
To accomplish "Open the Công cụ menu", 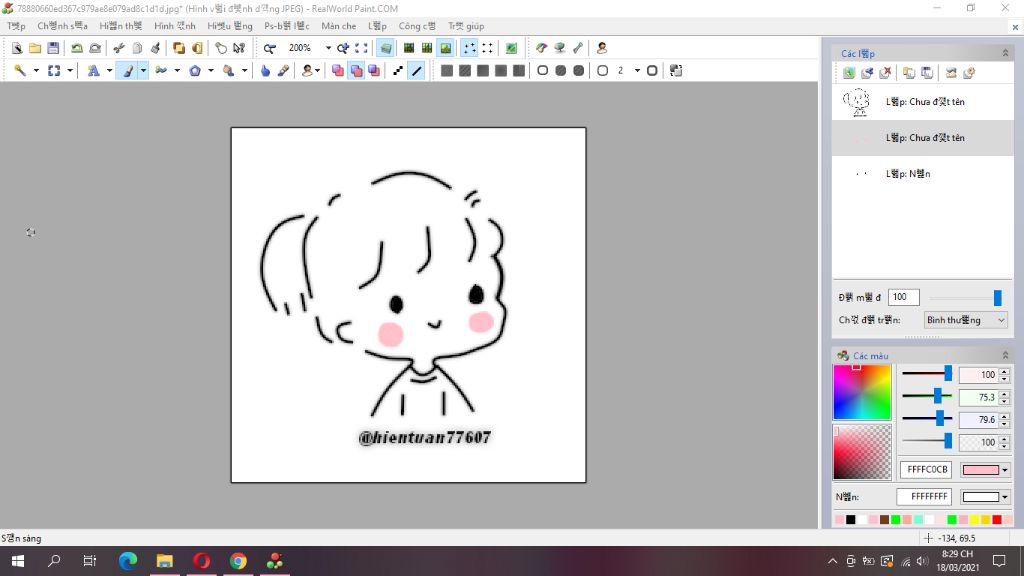I will coord(417,26).
